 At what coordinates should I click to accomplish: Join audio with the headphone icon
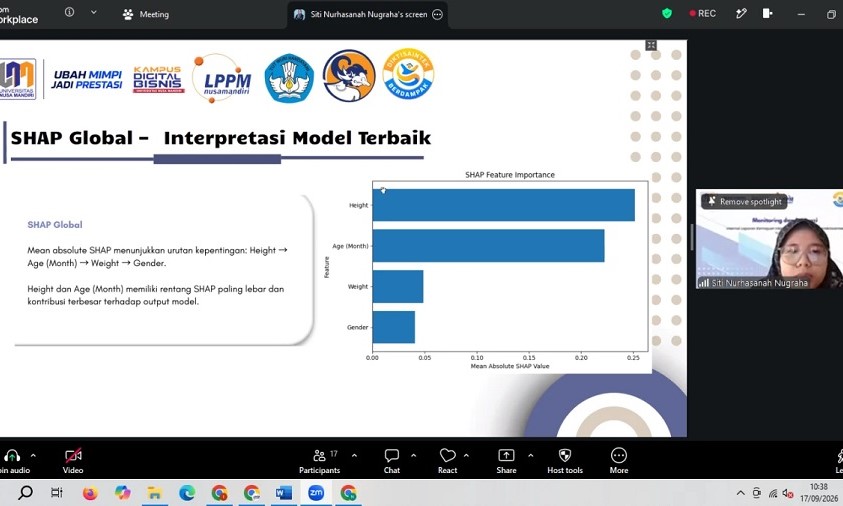coord(12,456)
